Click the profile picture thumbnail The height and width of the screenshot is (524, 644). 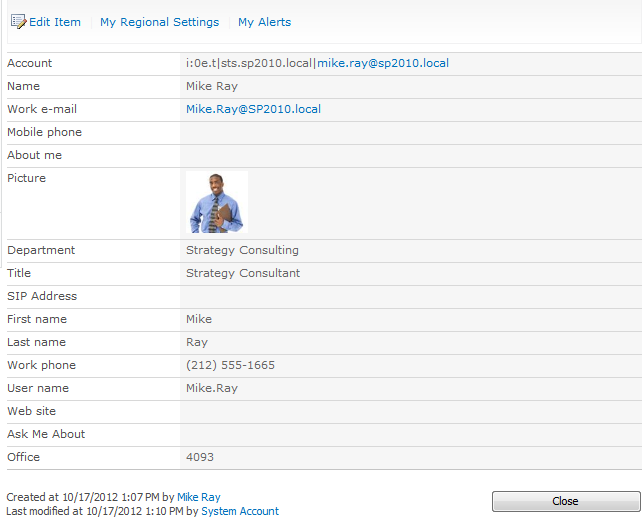[217, 202]
